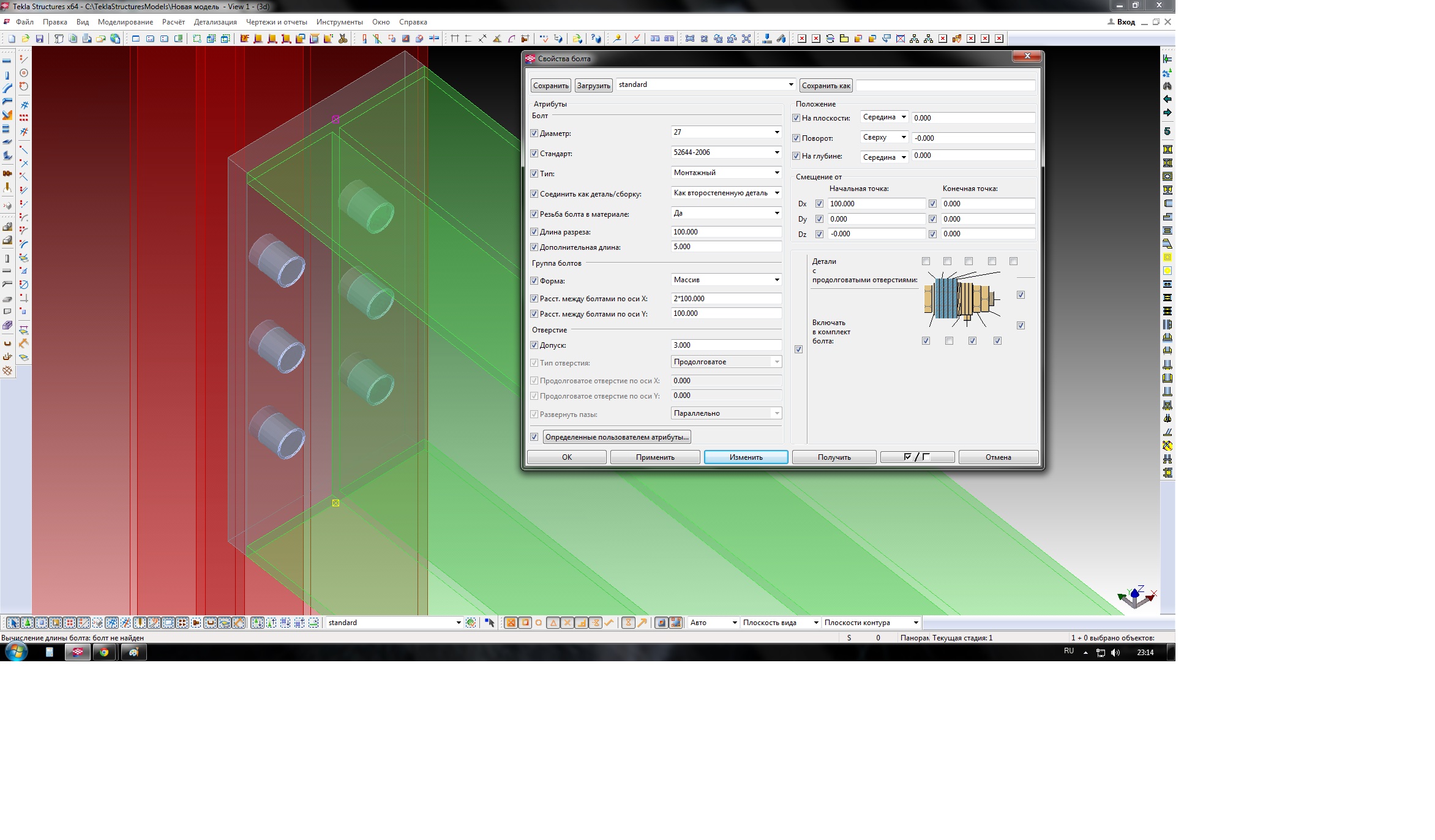This screenshot has height=840, width=1435.
Task: Toggle the На плоскости checkbox
Action: (x=796, y=118)
